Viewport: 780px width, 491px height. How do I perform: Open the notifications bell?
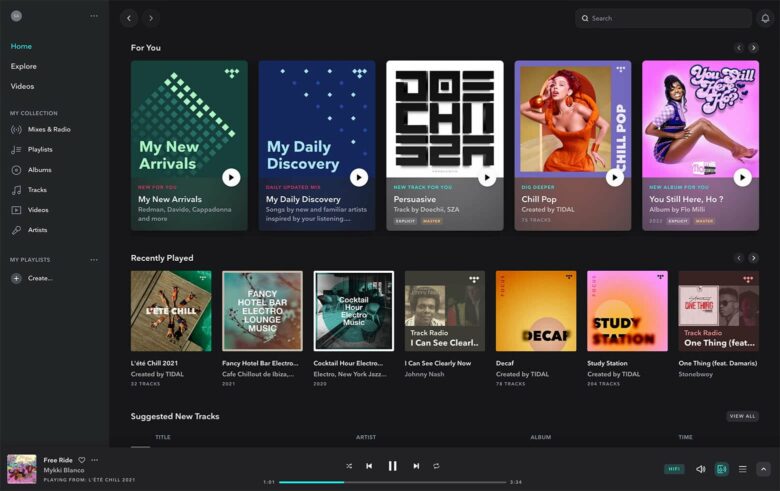coord(765,18)
